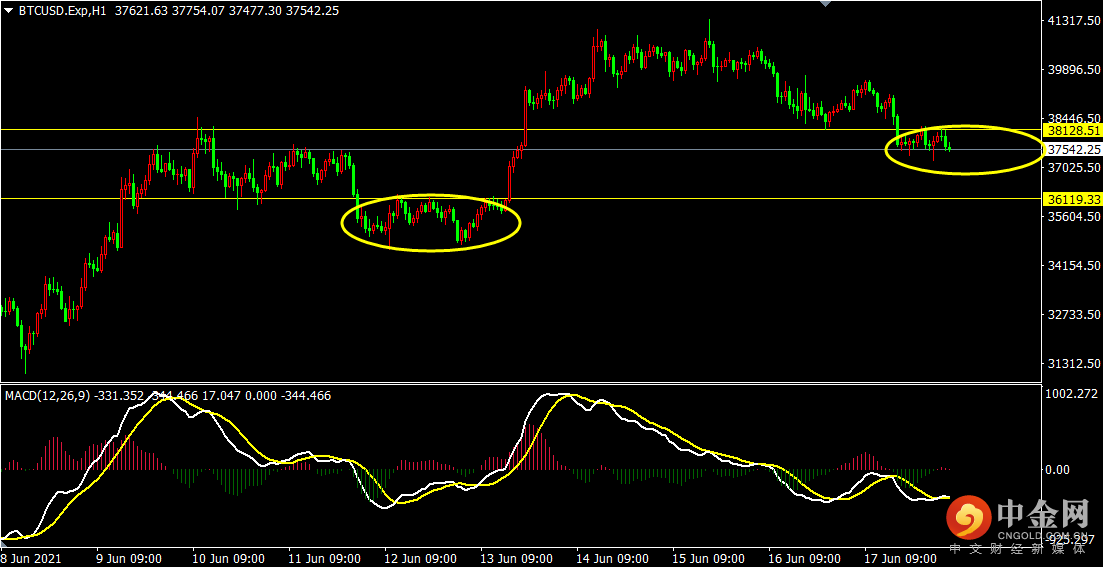Click the 8 Jun 2021 date label
This screenshot has width=1103, height=567.
pyautogui.click(x=32, y=559)
